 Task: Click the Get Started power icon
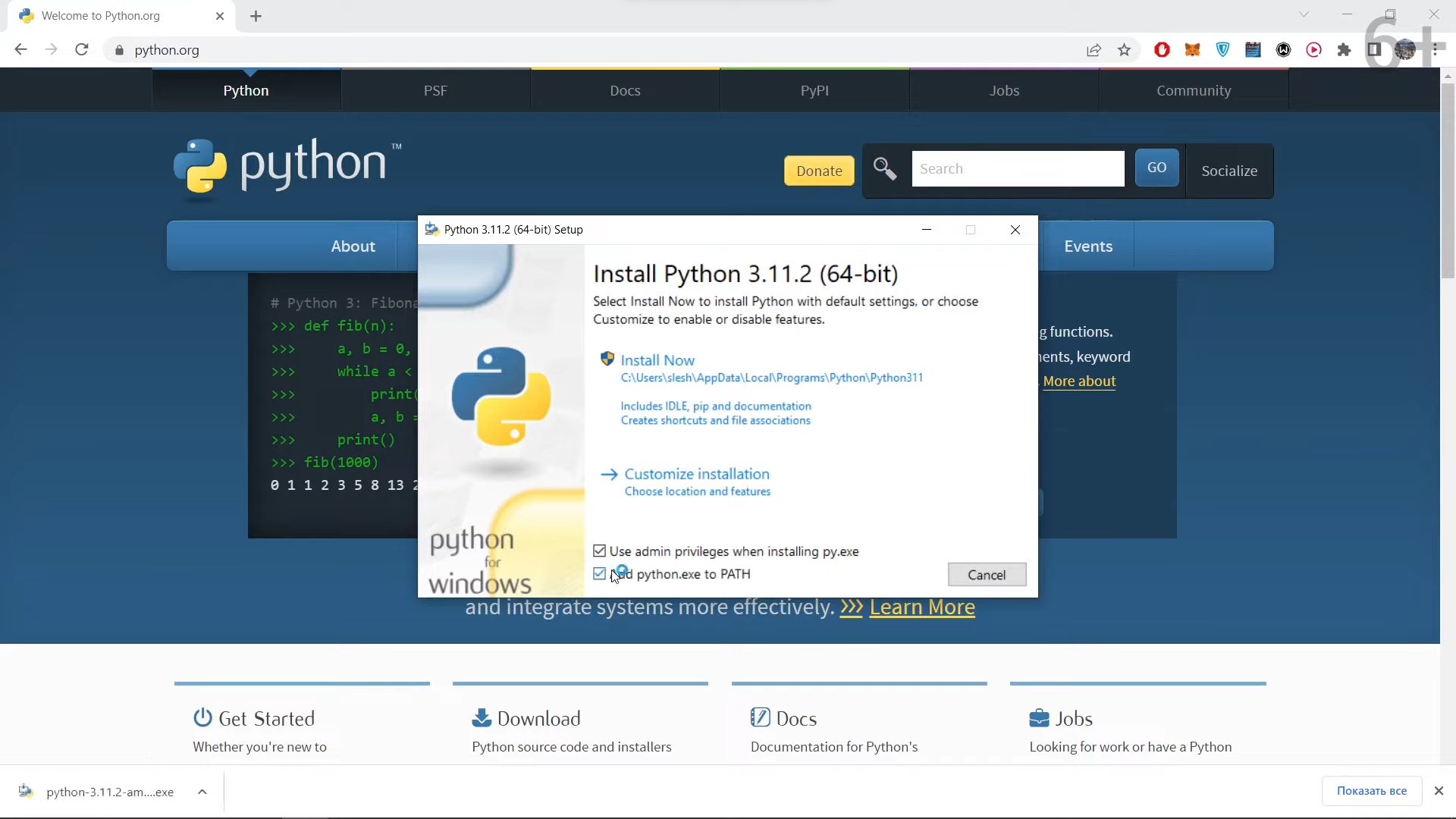pos(202,717)
